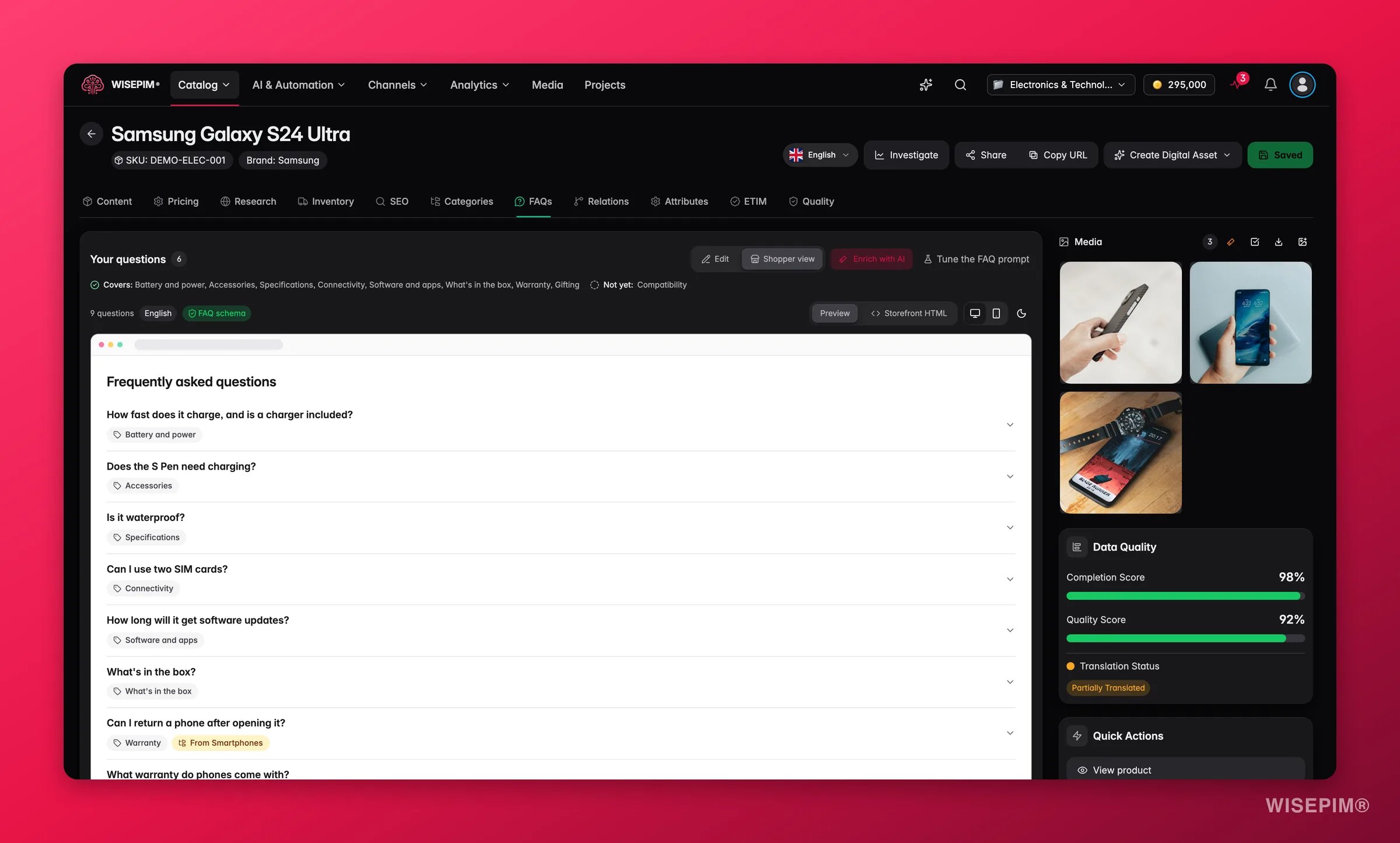
Task: Click the download icon in Media header
Action: point(1279,242)
